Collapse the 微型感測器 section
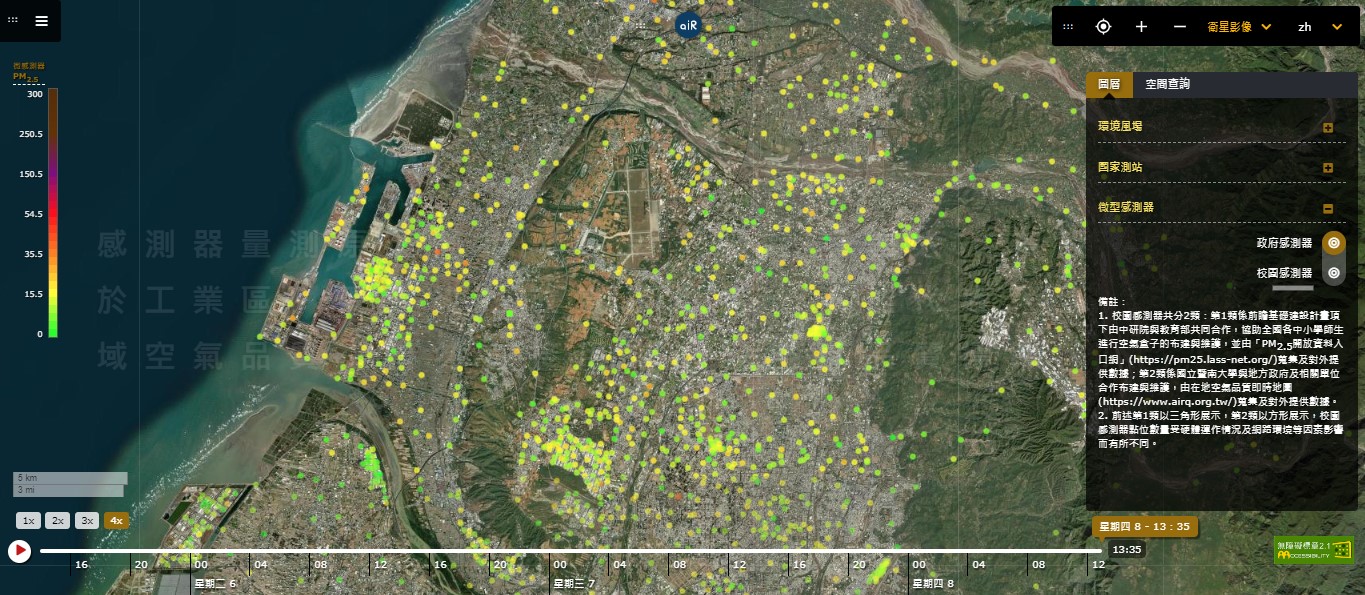The image size is (1365, 595). pyautogui.click(x=1328, y=208)
